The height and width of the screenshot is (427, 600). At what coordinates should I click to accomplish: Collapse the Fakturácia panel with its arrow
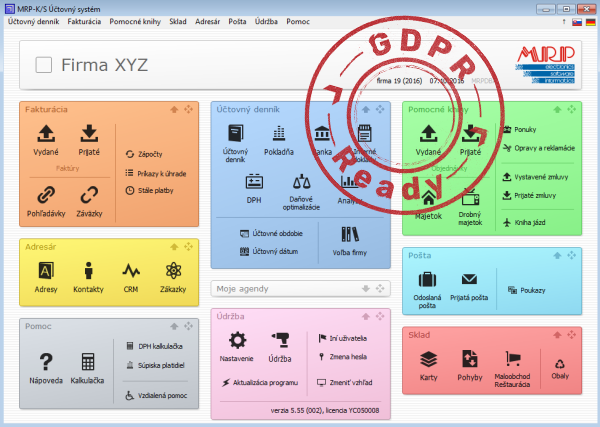coord(176,108)
